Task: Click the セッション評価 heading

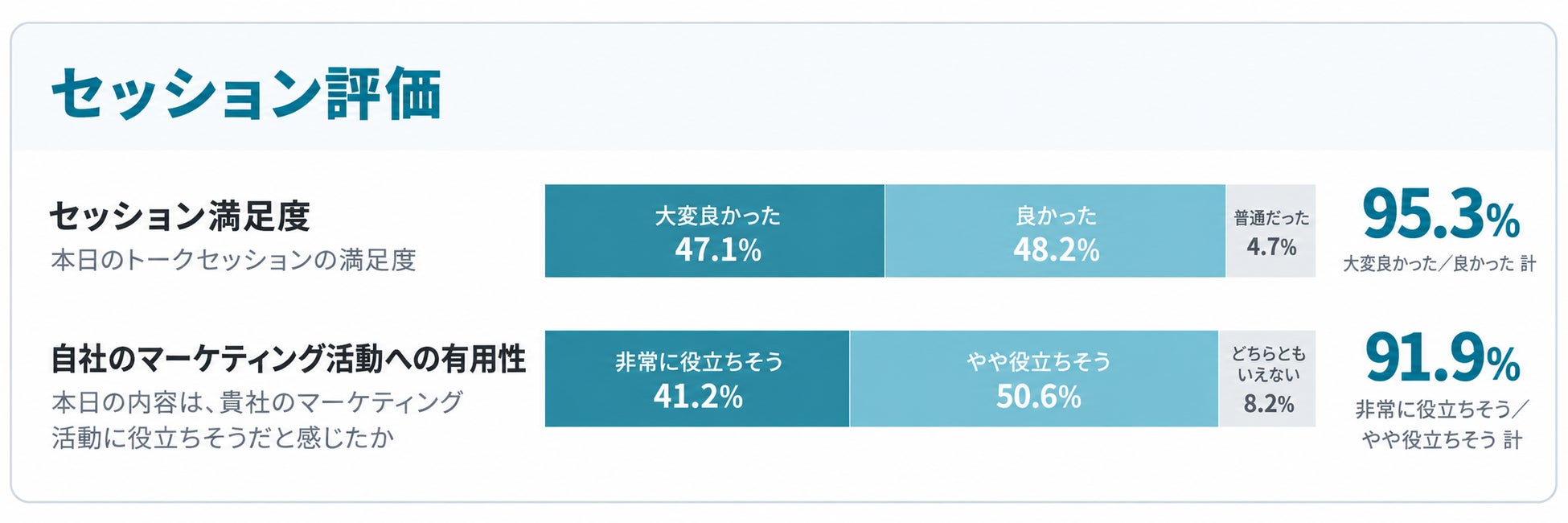Action: pyautogui.click(x=246, y=93)
